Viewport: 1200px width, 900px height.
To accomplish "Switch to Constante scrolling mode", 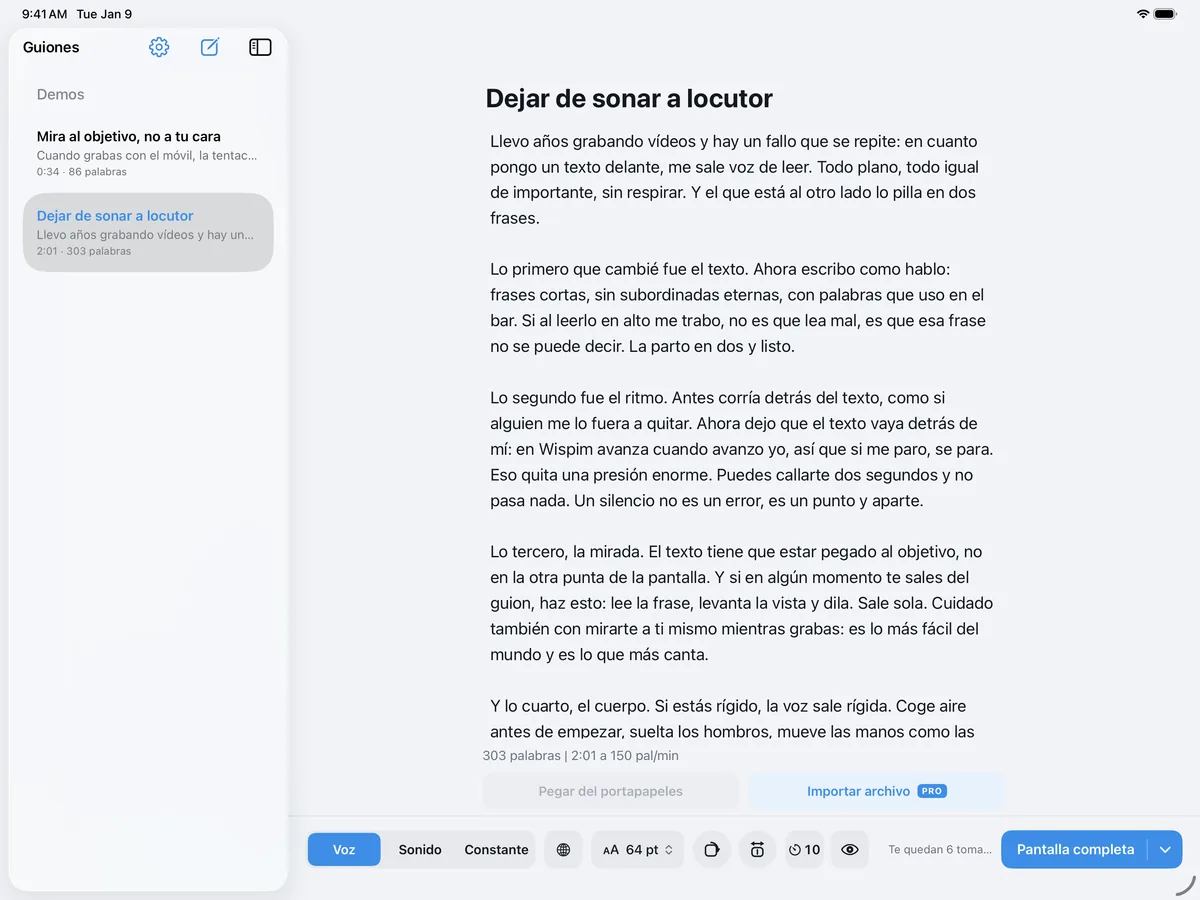I will tap(496, 850).
